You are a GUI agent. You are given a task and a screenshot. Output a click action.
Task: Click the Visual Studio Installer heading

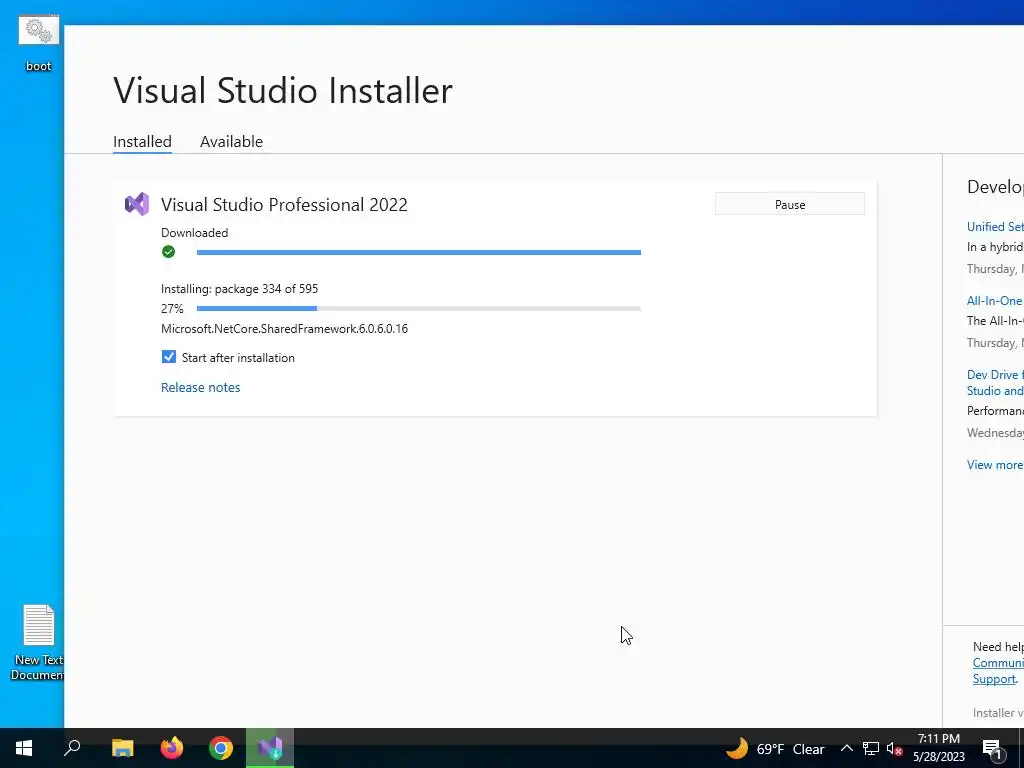tap(283, 90)
